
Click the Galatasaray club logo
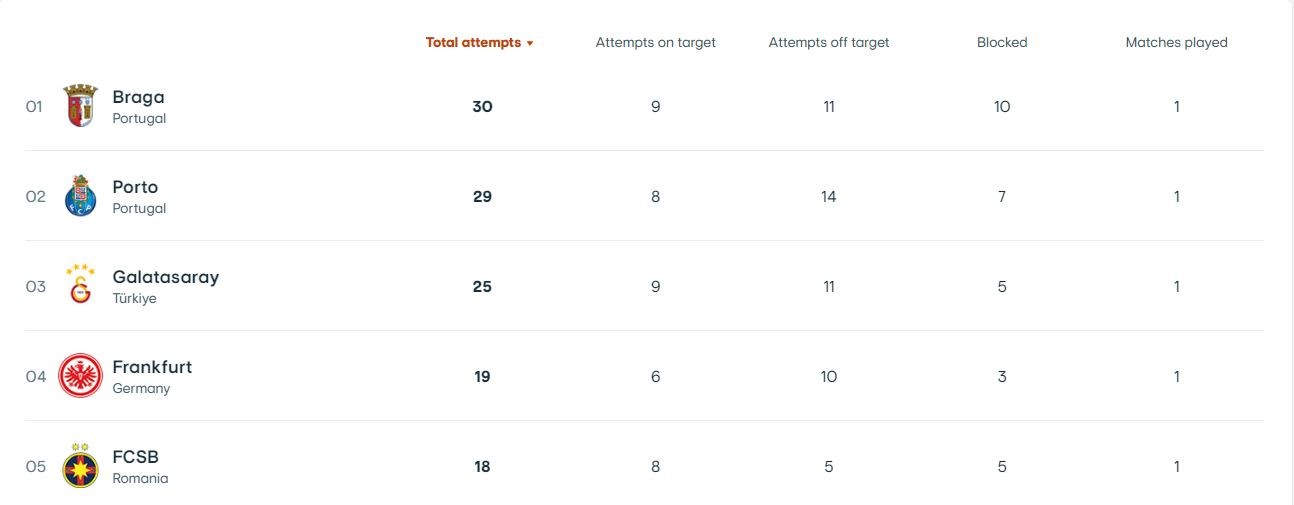click(x=81, y=285)
